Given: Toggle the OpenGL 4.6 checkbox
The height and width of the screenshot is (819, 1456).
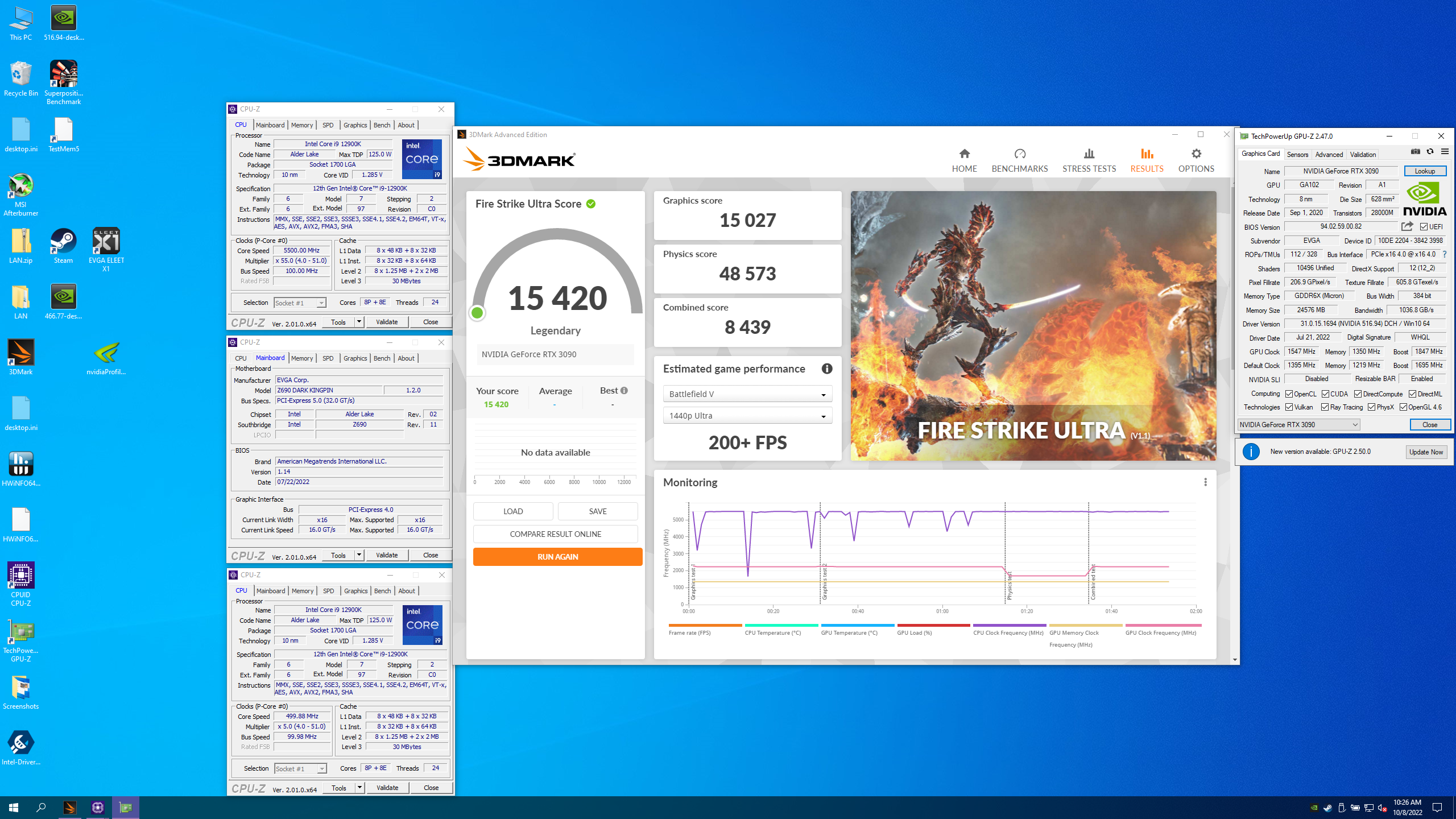Looking at the screenshot, I should tap(1404, 407).
